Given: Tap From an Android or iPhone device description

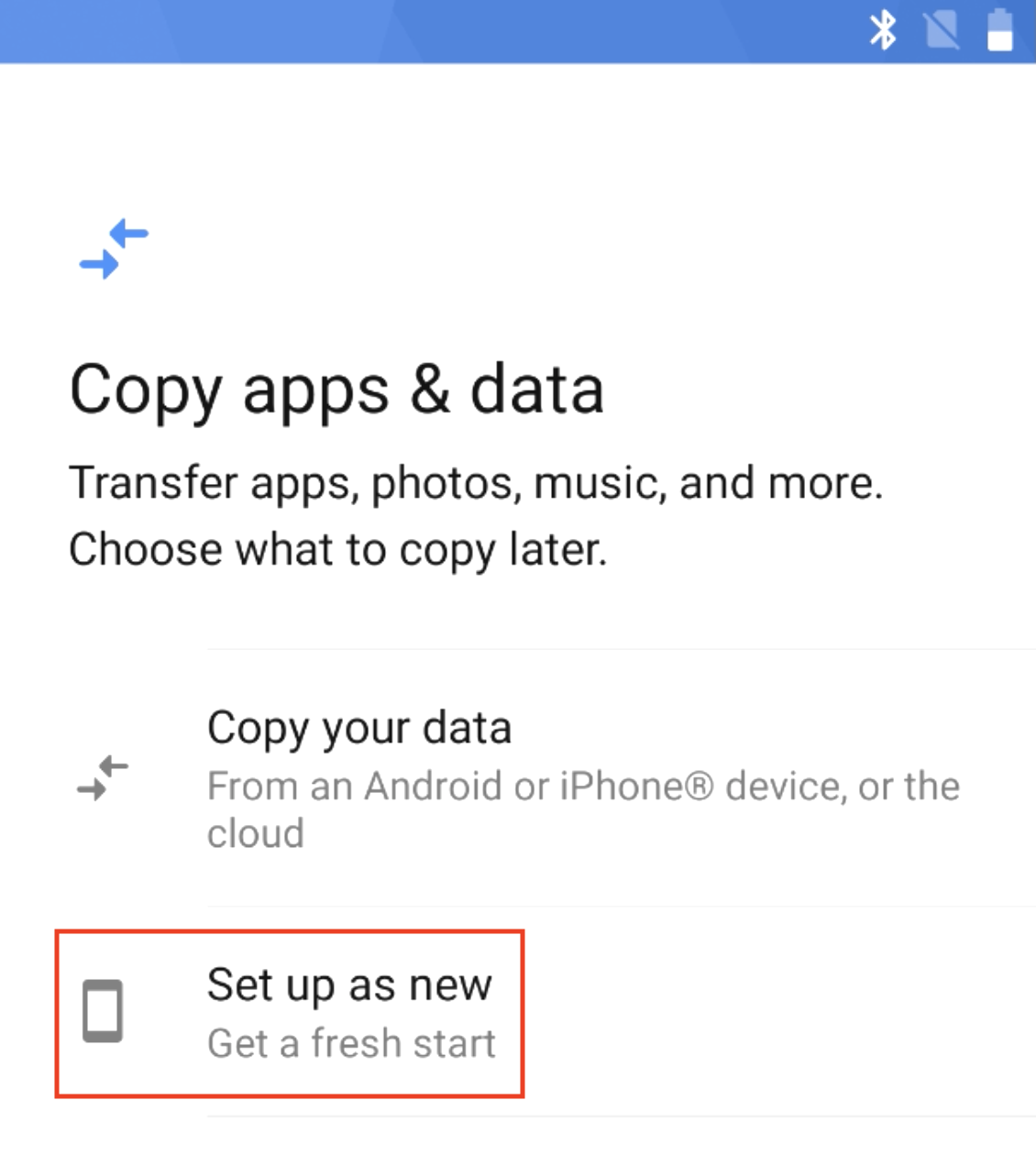Looking at the screenshot, I should pyautogui.click(x=583, y=809).
